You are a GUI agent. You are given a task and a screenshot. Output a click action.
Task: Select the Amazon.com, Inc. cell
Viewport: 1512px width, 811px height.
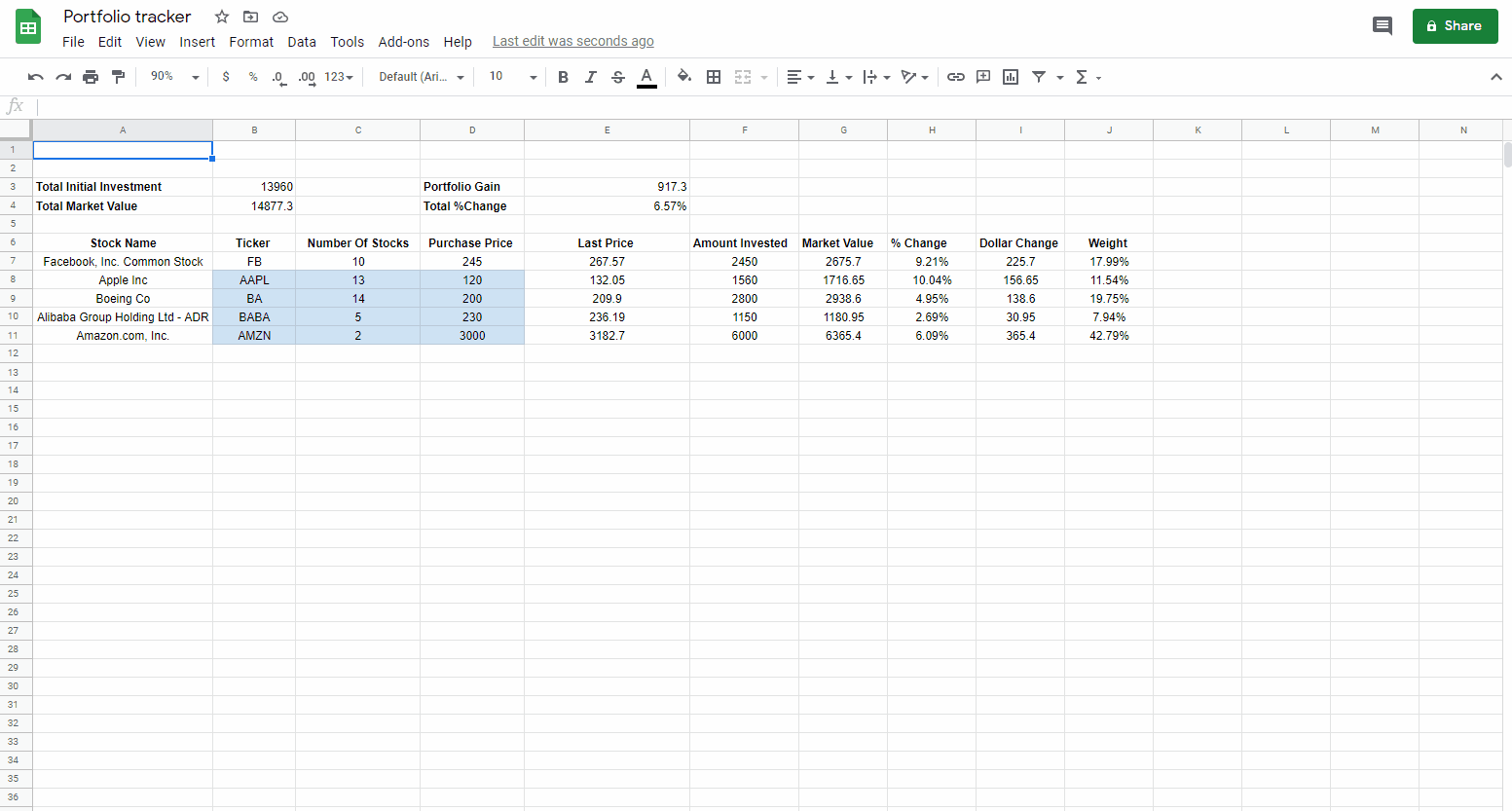123,336
